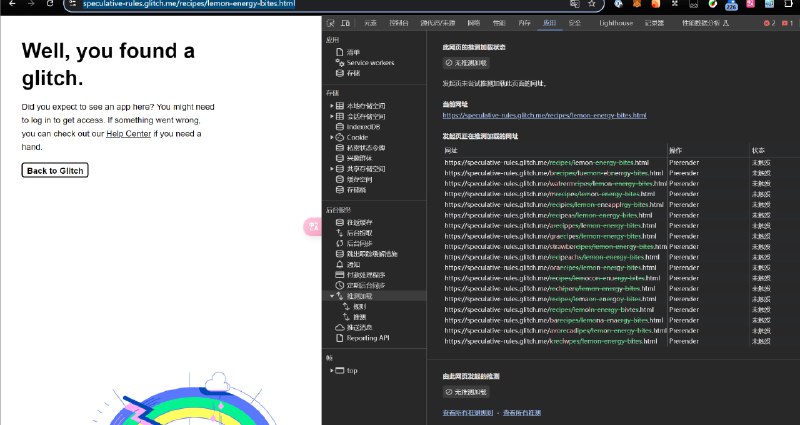800x425 pixels.
Task: Open the extension icon showing 226 badge
Action: click(x=731, y=5)
